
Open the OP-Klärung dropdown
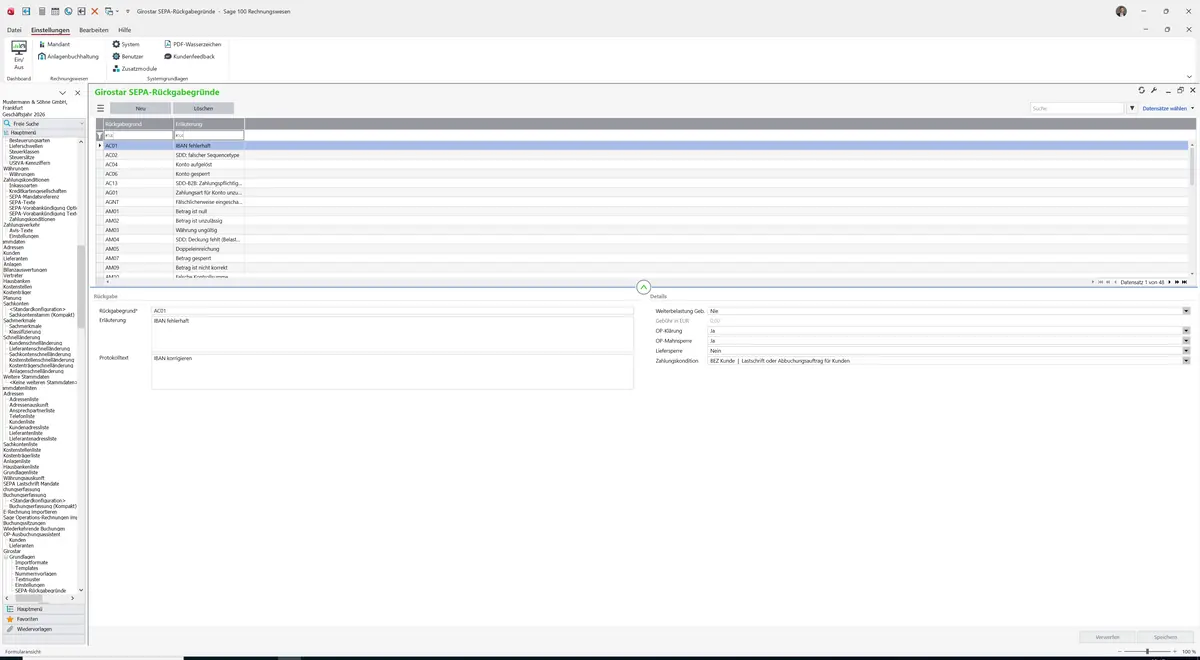[x=1186, y=331]
